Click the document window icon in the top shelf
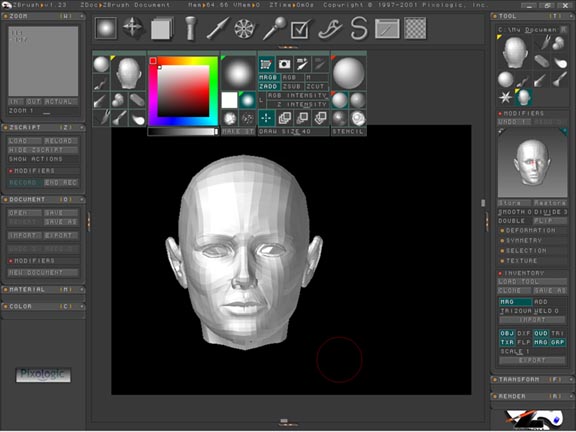Image resolution: width=576 pixels, height=432 pixels. [x=387, y=28]
